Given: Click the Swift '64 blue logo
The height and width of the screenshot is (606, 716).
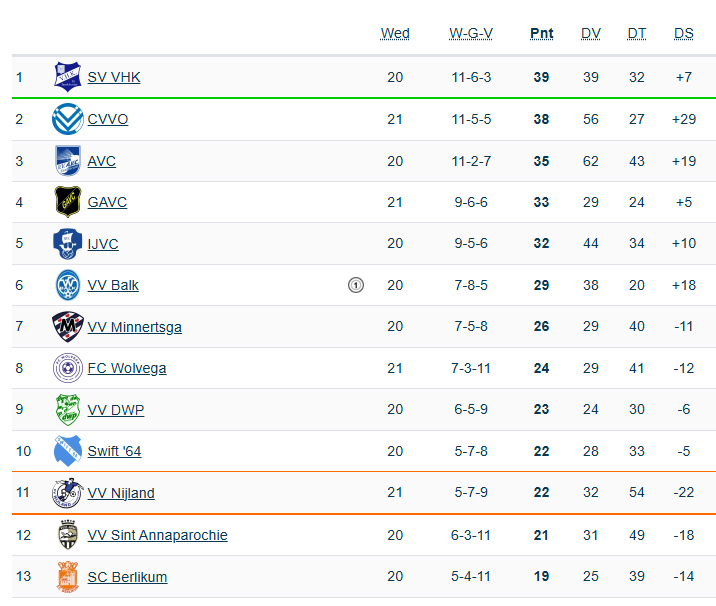Looking at the screenshot, I should coord(68,451).
